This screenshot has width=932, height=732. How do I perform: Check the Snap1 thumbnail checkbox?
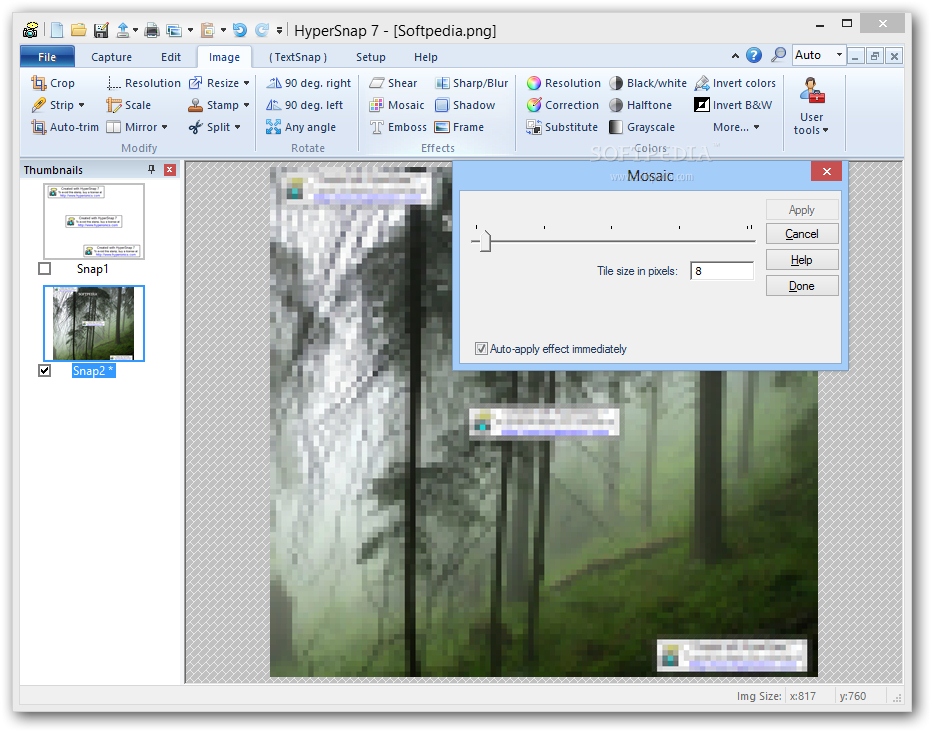(45, 269)
